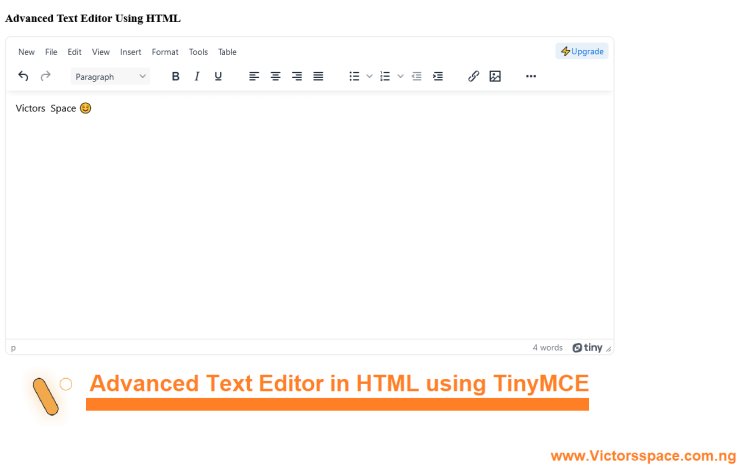Screen dimensions: 750x468
Task: Insert an image
Action: [495, 76]
